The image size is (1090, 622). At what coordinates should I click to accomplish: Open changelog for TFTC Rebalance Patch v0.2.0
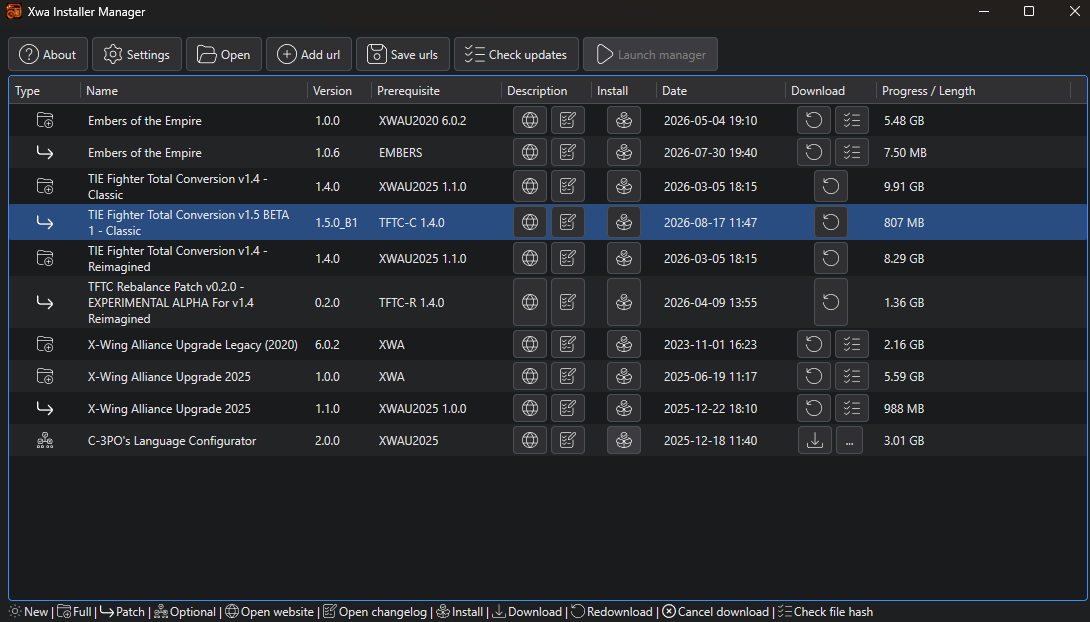coord(568,302)
